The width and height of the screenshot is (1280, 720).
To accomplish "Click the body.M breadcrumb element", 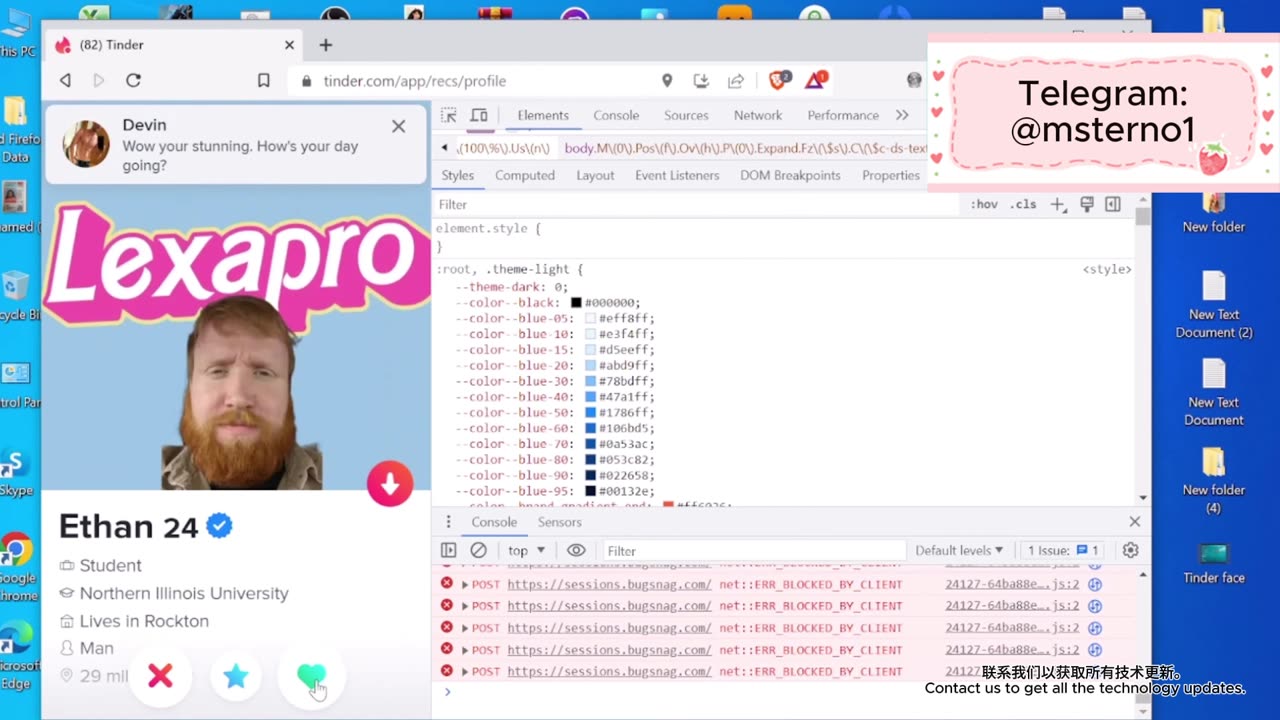I will 746,148.
